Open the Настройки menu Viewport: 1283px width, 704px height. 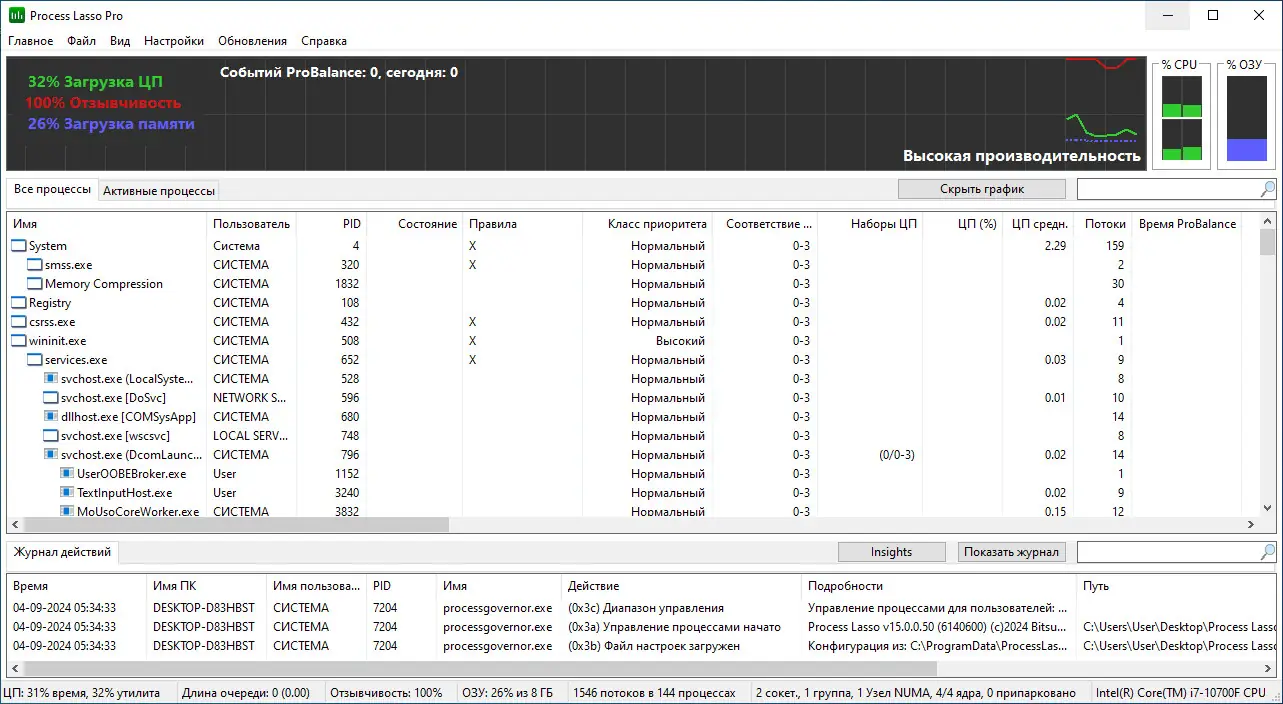pos(172,41)
